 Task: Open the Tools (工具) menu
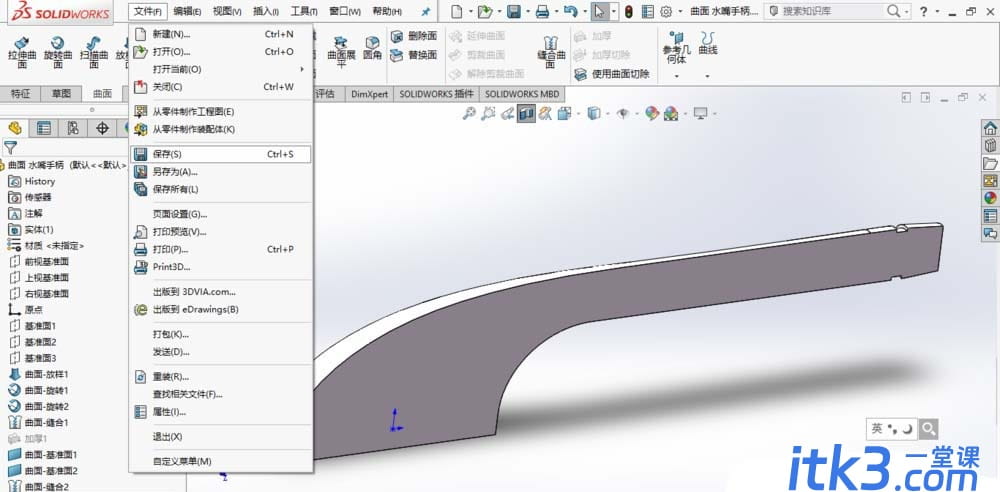304,11
